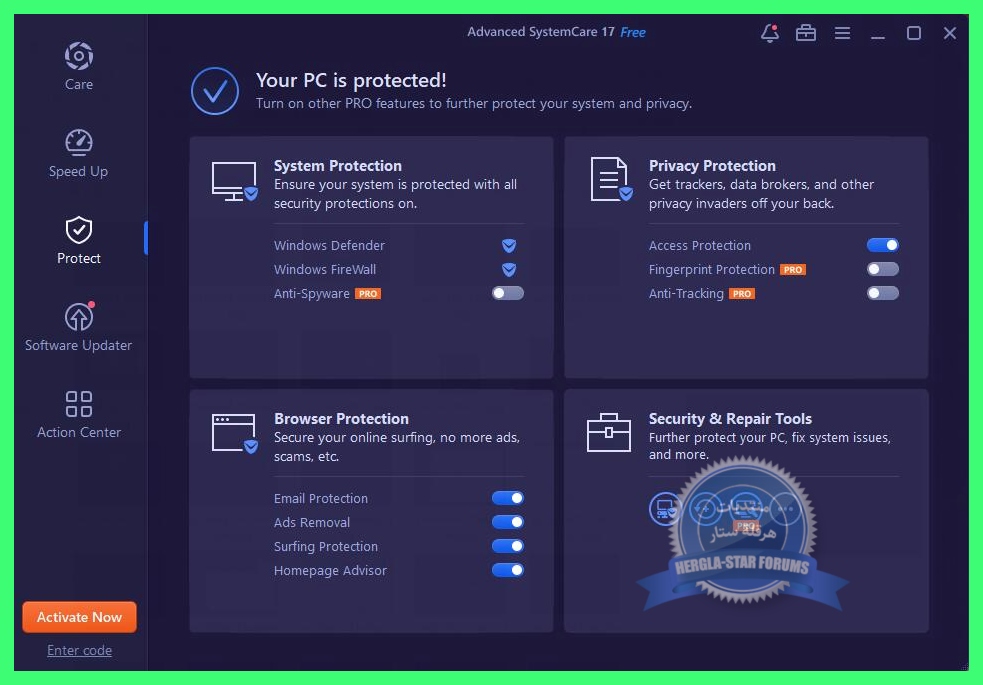Screen dimensions: 983x685
Task: Click the Windows Defender shield status icon
Action: pyautogui.click(x=509, y=246)
